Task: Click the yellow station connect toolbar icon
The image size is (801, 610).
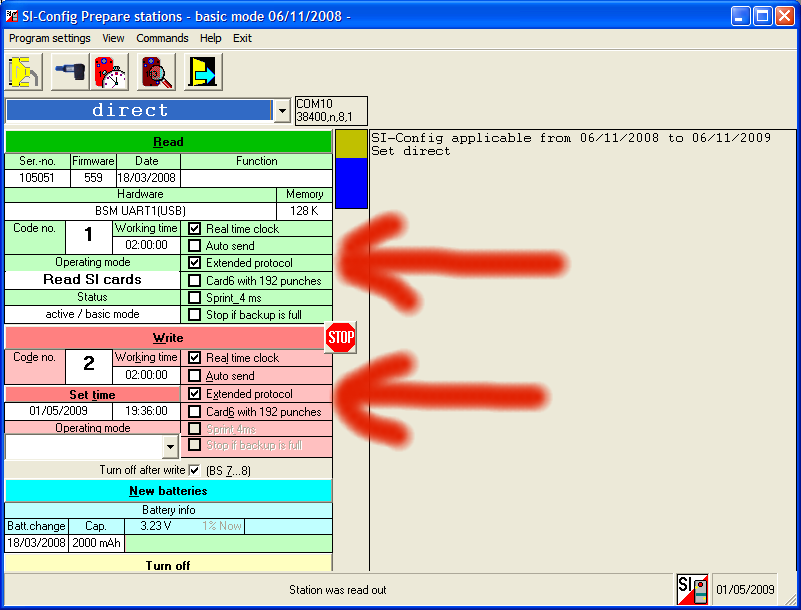Action: 23,72
